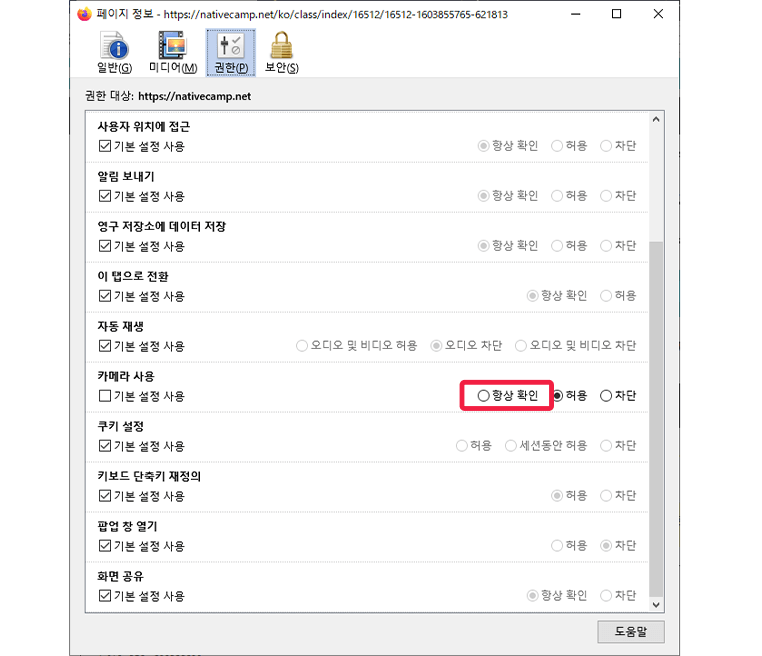Check 기본 설정 사용 under 카메라 사용

104,396
